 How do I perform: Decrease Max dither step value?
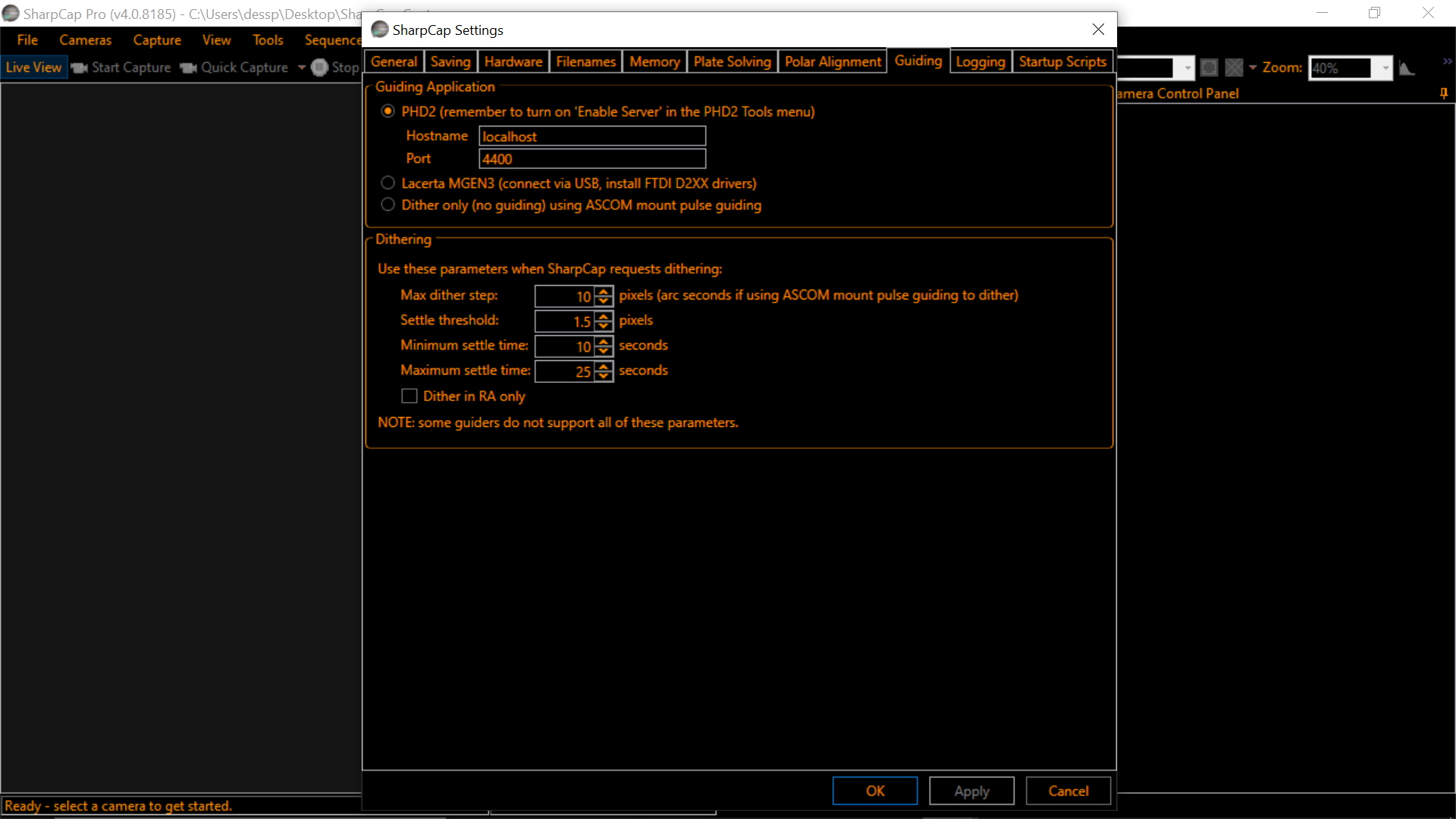point(604,301)
